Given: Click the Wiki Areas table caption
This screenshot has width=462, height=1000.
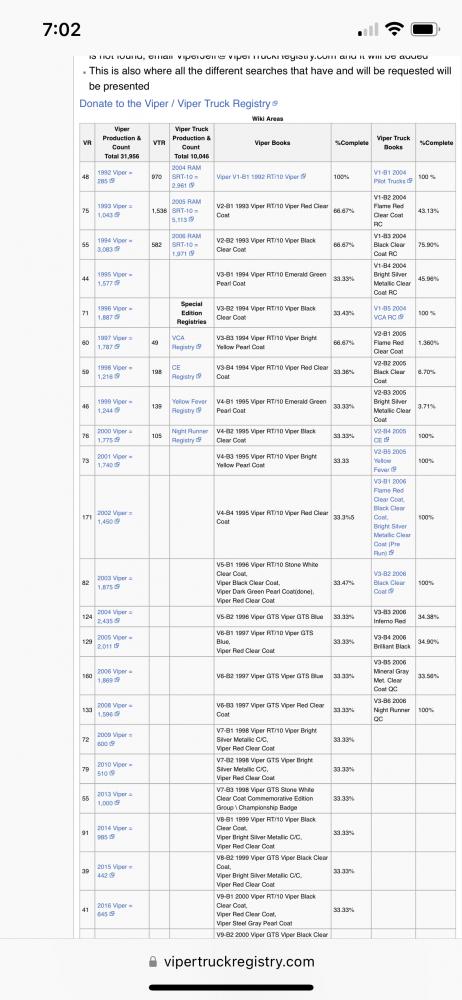Looking at the screenshot, I should tap(267, 118).
